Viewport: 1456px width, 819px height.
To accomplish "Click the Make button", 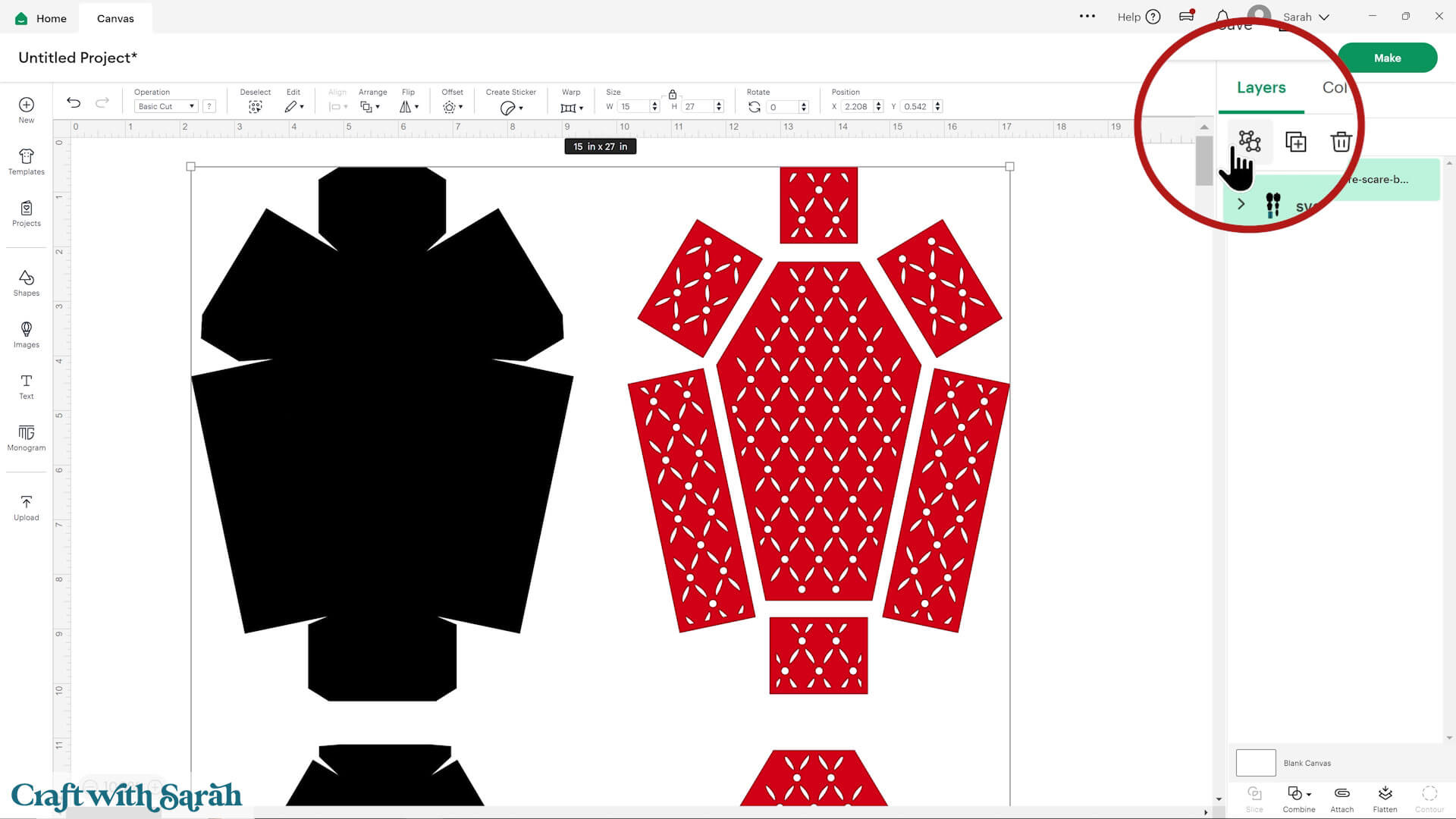I will 1387,58.
